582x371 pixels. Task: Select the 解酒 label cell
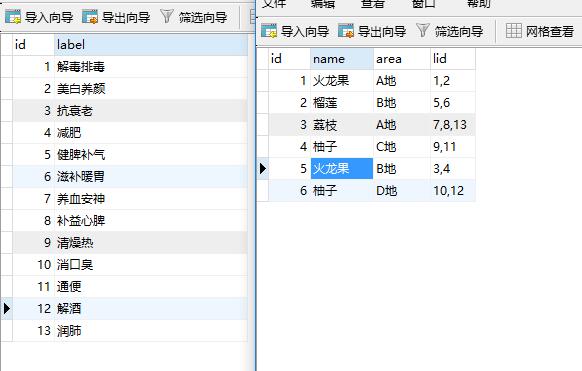tap(151, 309)
